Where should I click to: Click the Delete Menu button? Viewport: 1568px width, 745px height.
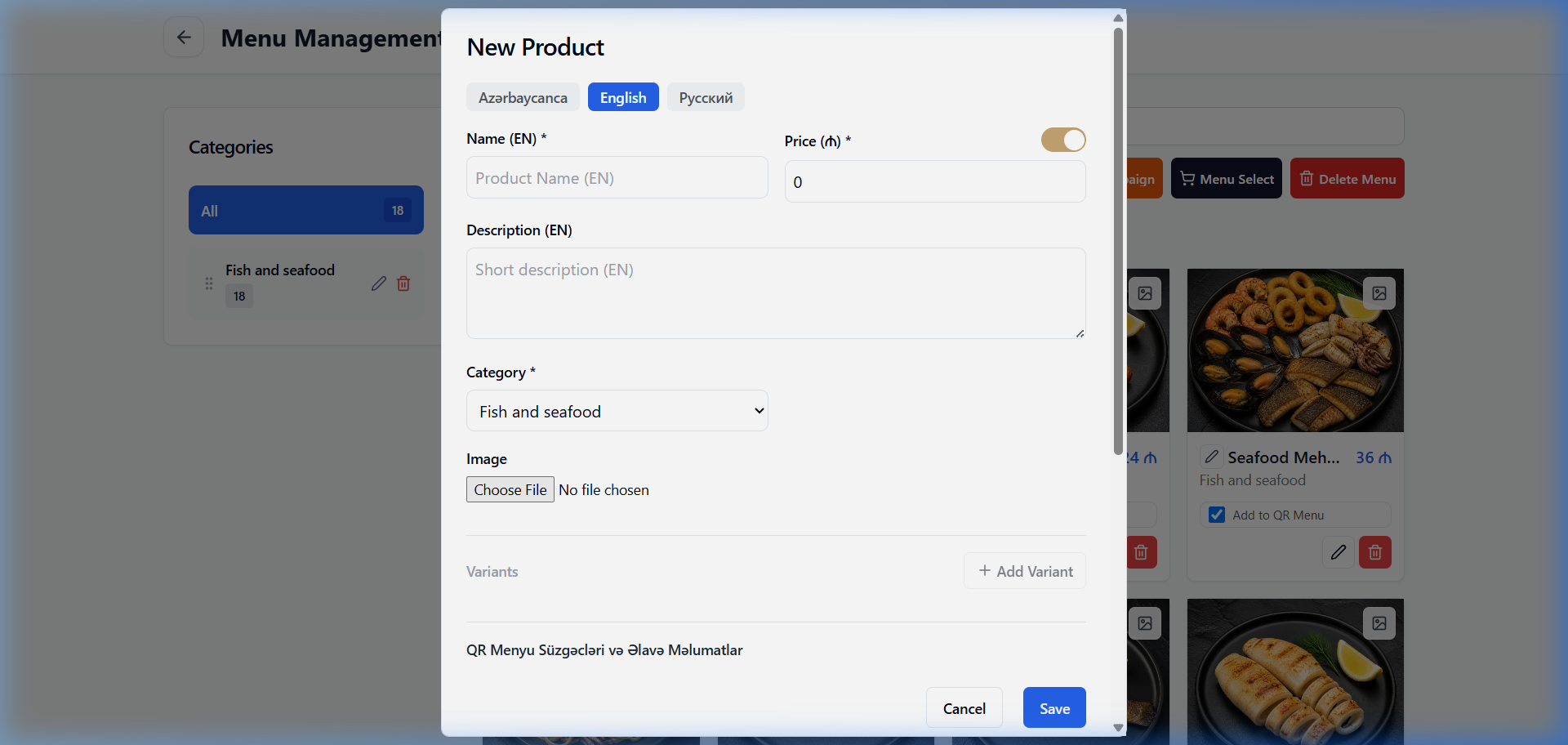point(1347,178)
